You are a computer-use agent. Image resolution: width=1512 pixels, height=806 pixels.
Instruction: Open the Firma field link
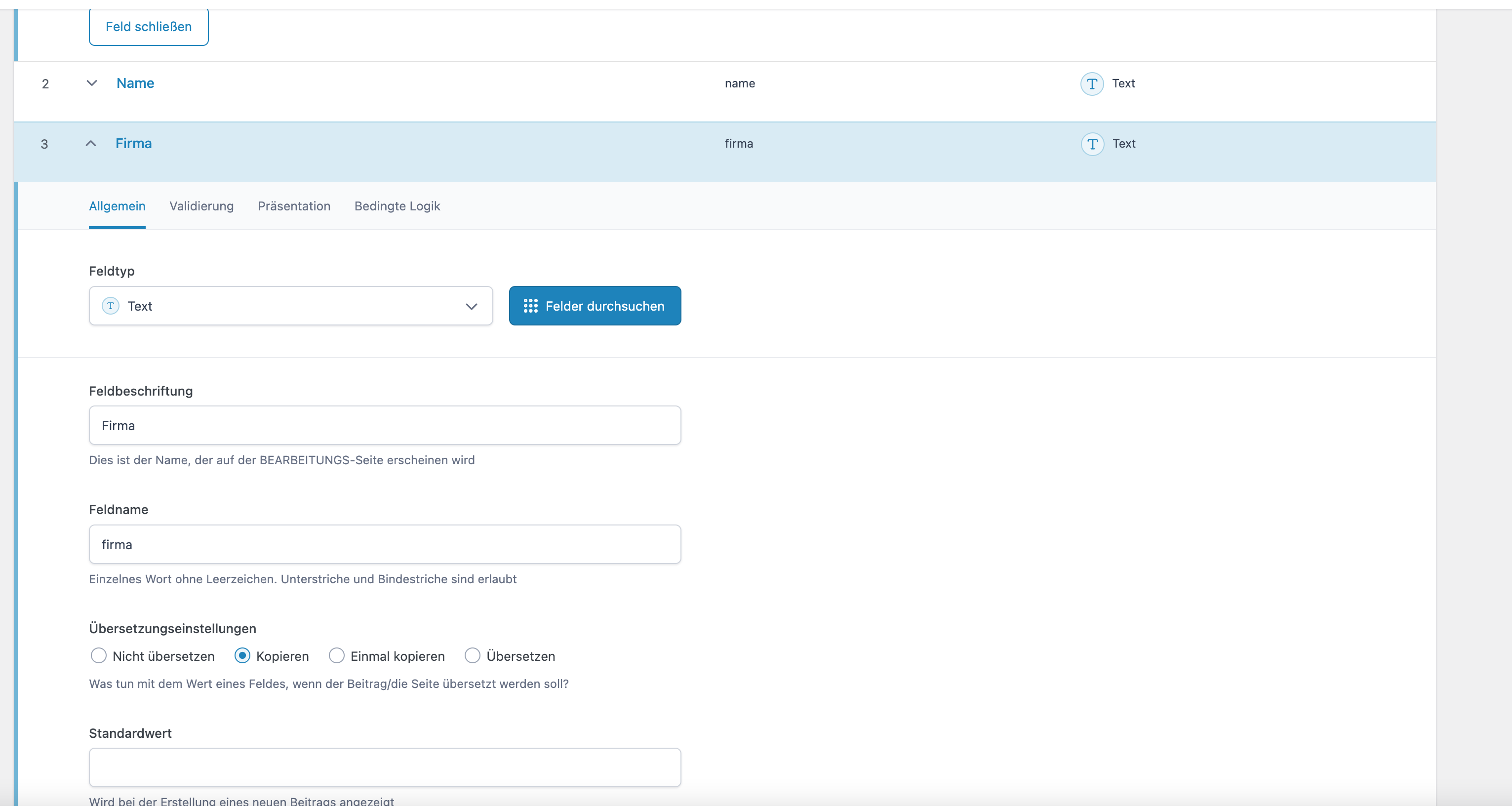click(x=134, y=144)
